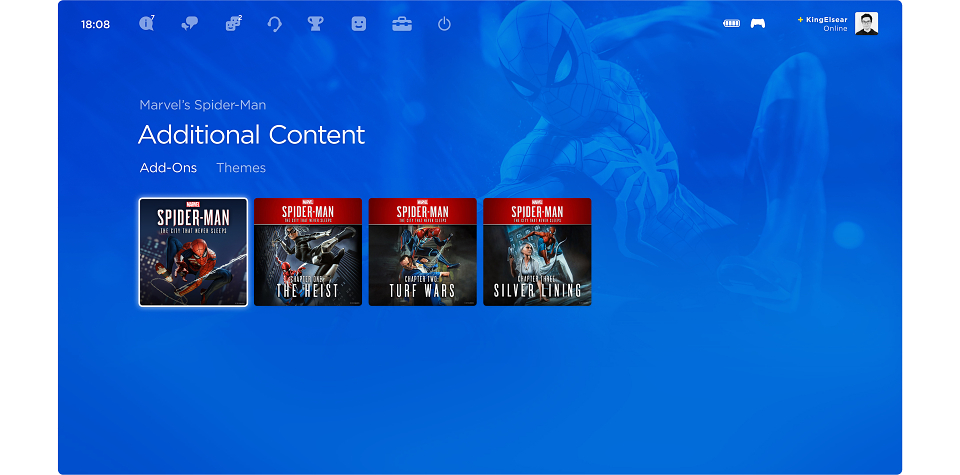
Task: Click the yellow PlayStation Plus icon
Action: [800, 20]
